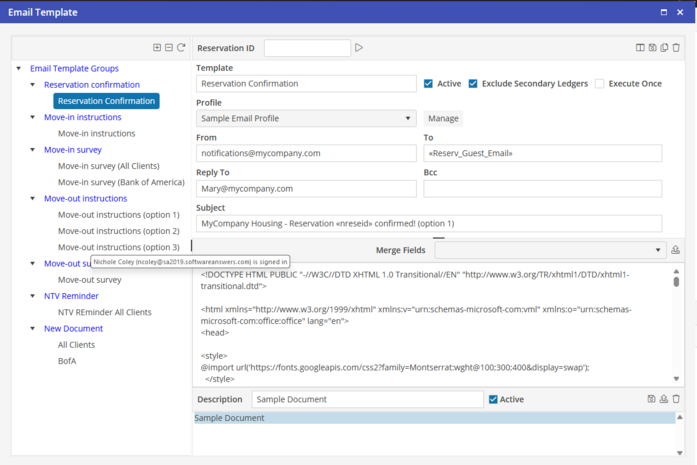Refresh the template tree list
The height and width of the screenshot is (465, 697).
pyautogui.click(x=181, y=48)
